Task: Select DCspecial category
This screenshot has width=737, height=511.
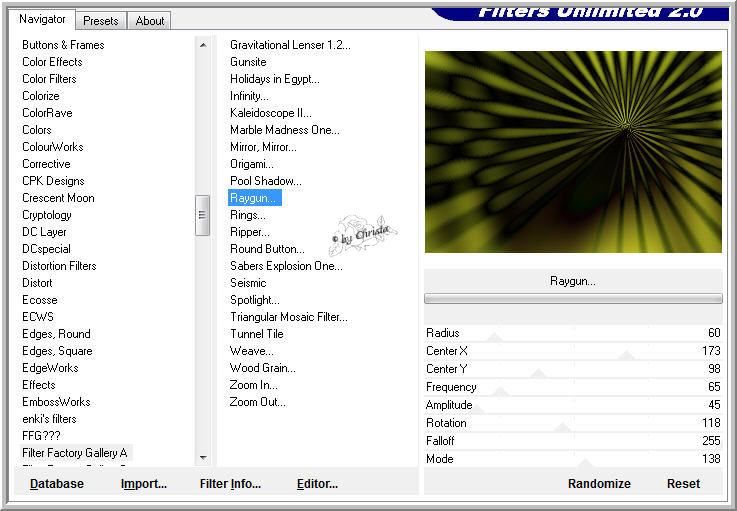Action: 46,249
